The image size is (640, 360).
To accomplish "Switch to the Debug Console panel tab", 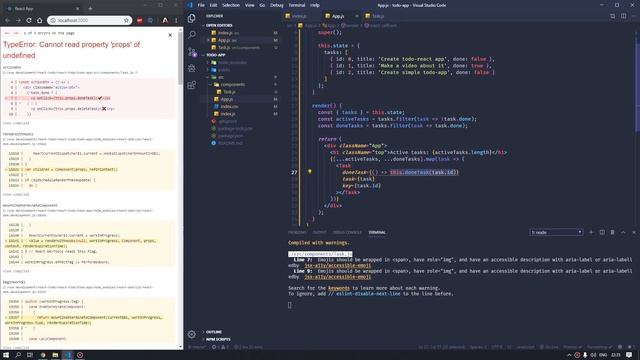I will click(x=347, y=232).
